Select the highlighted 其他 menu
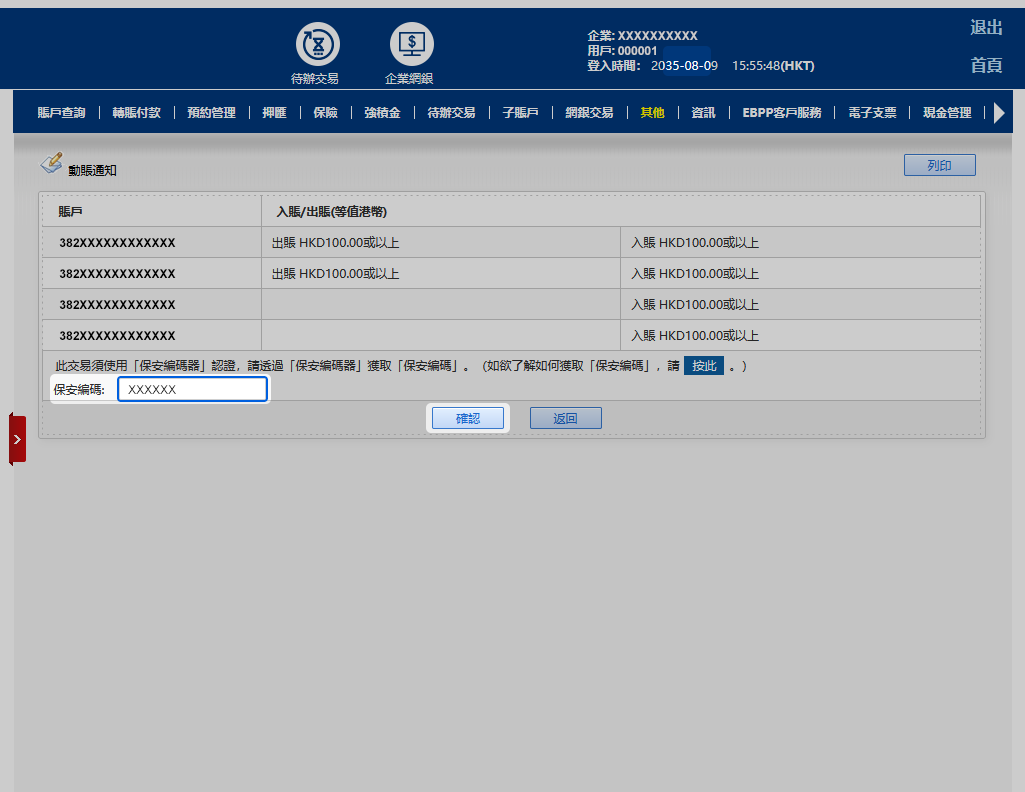The width and height of the screenshot is (1025, 792). tap(652, 113)
